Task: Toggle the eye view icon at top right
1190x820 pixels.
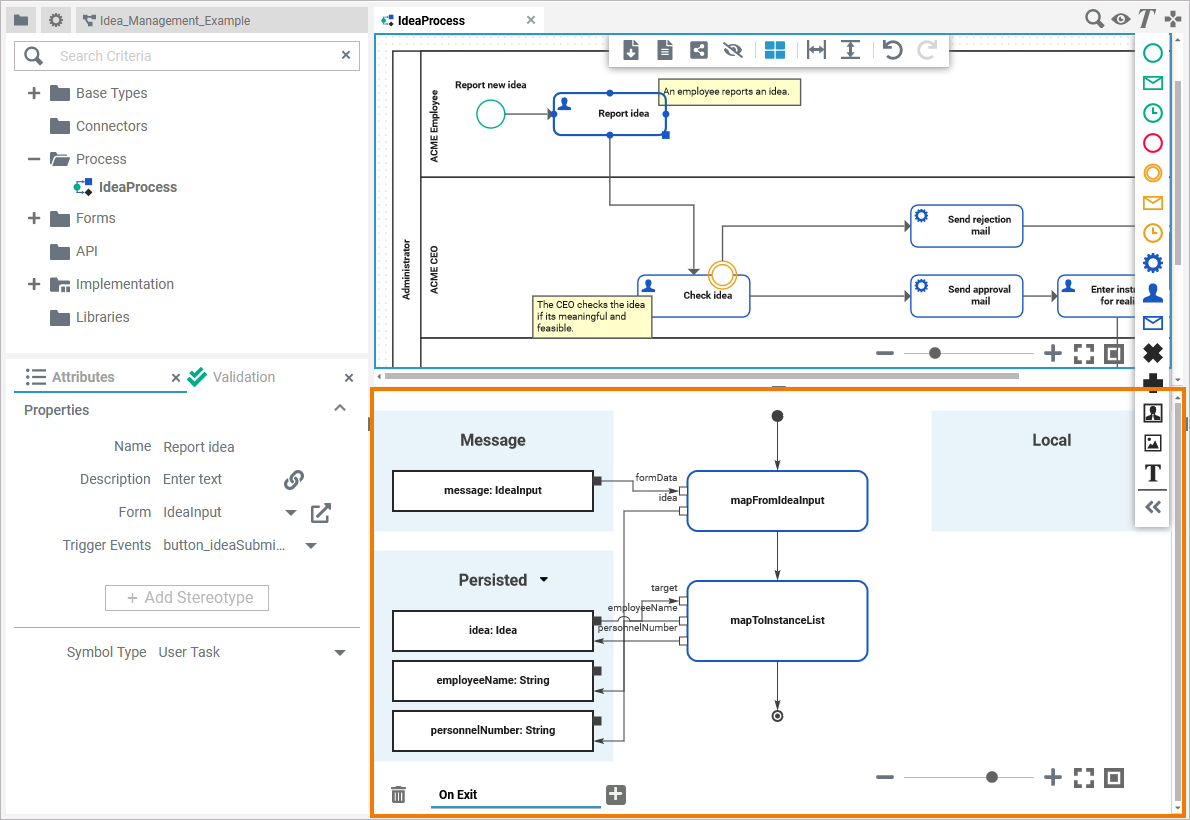Action: coord(1121,19)
